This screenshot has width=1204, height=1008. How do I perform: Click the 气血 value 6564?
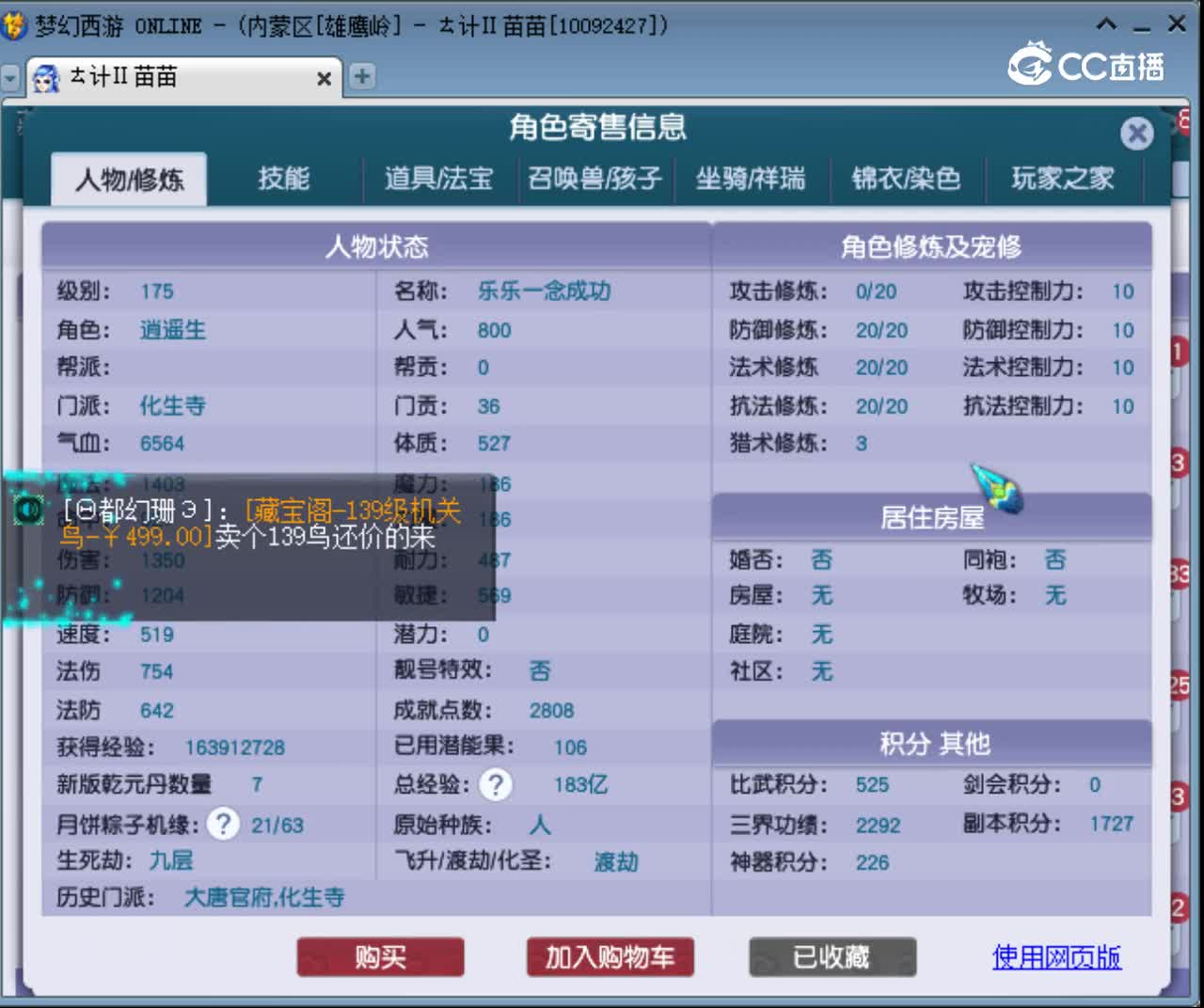point(162,444)
